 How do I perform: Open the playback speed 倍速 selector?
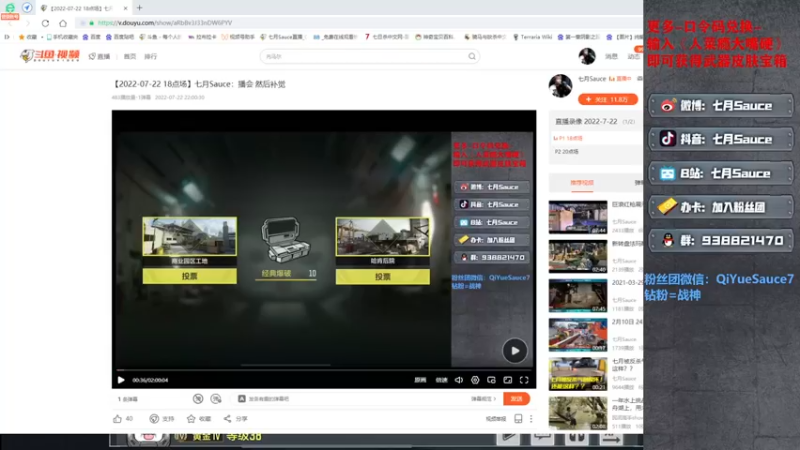441,380
